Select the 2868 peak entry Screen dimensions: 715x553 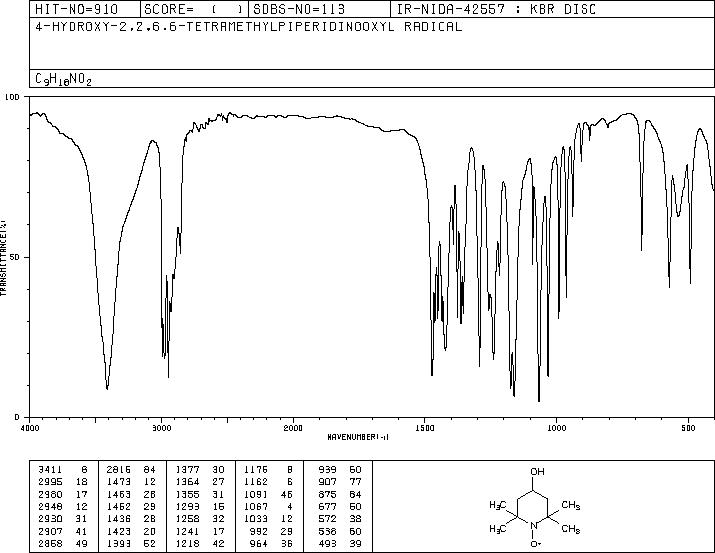pyautogui.click(x=63, y=543)
